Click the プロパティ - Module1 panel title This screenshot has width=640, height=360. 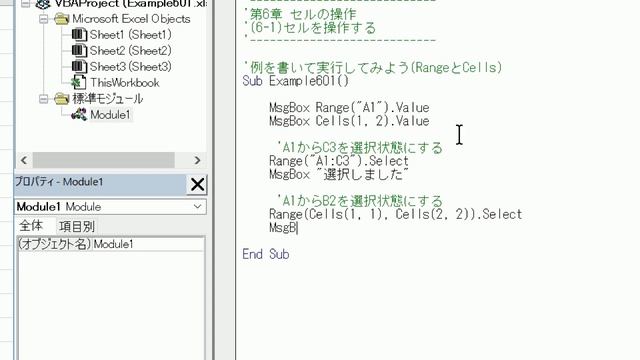click(x=59, y=182)
